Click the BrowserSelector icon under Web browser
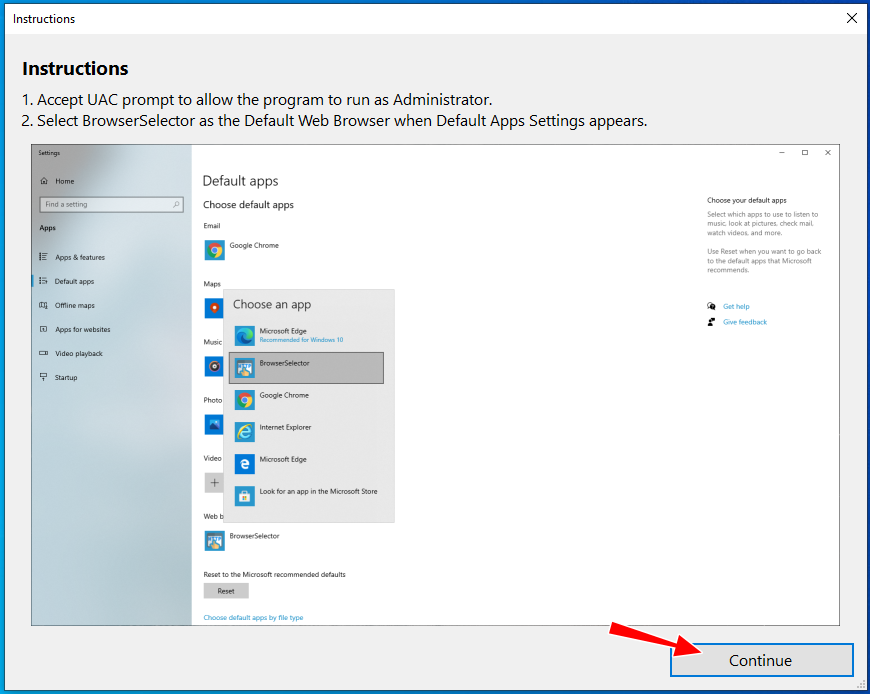870x694 pixels. click(x=214, y=541)
